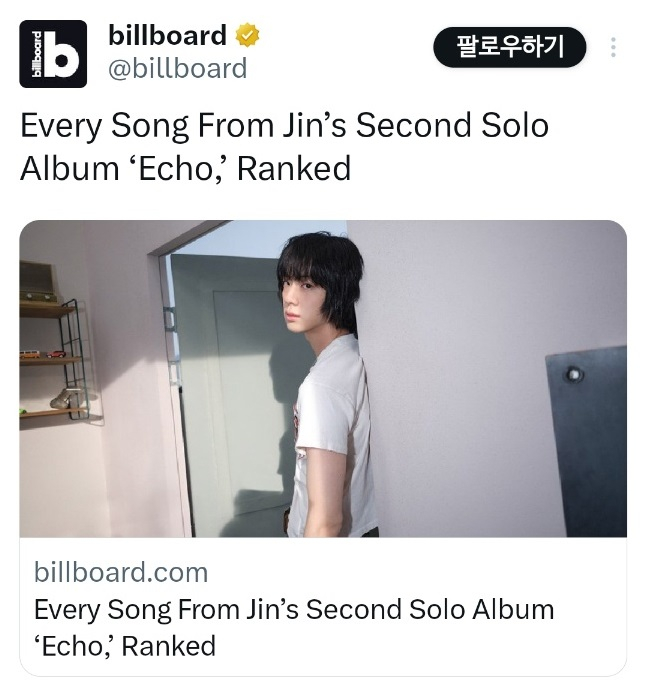This screenshot has width=647, height=683.
Task: Open the card headline below the photo
Action: [x=294, y=626]
